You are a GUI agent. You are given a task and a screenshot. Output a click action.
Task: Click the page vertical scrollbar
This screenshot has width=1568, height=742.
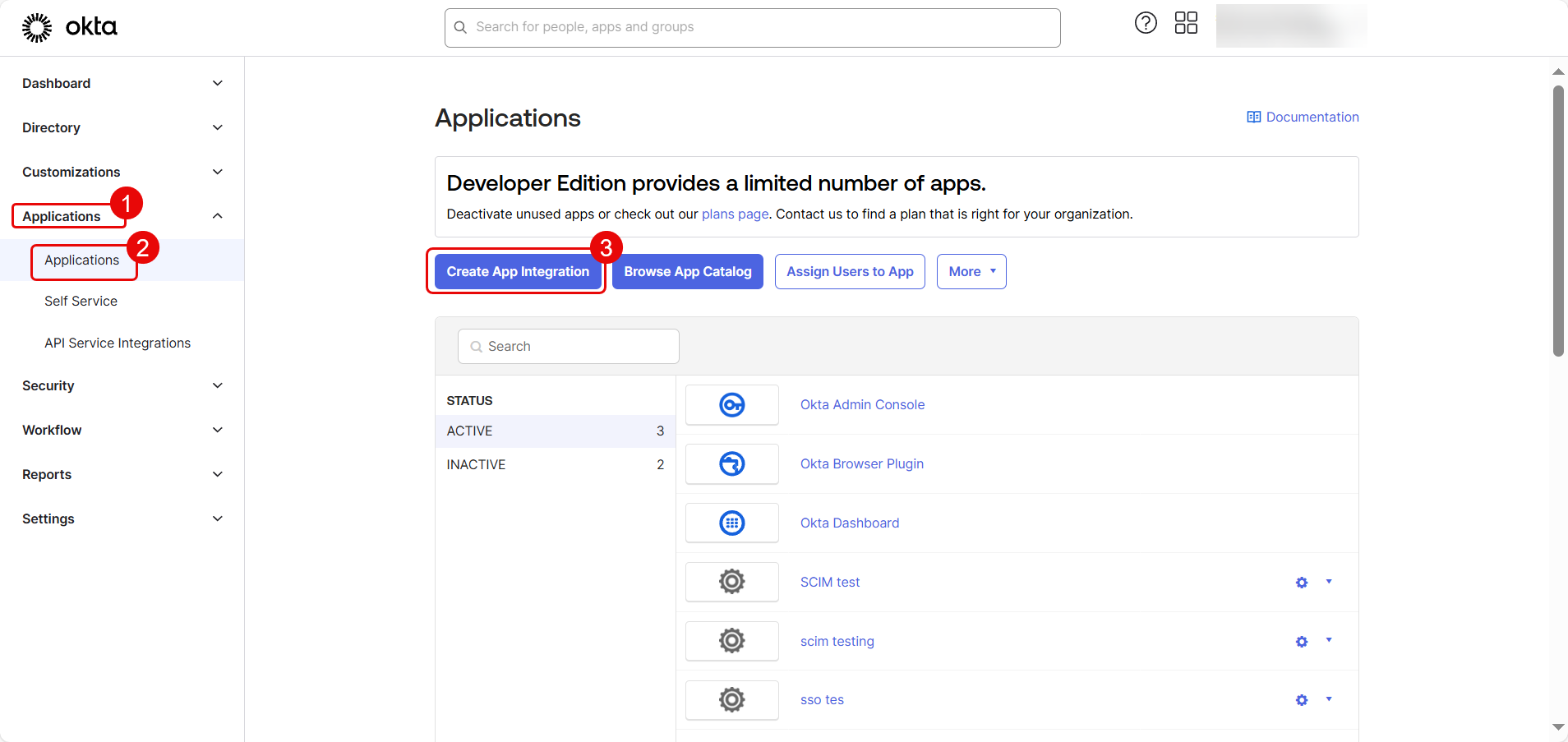(x=1558, y=222)
